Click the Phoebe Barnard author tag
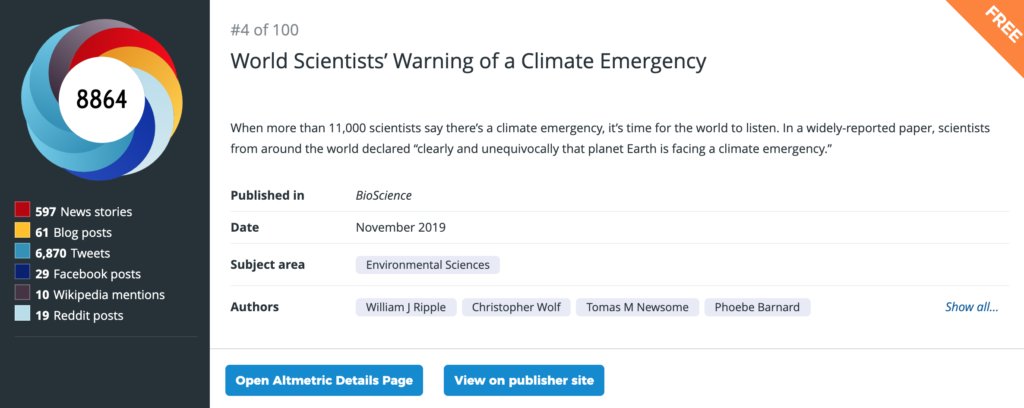Screen dimensions: 1024x408 (757, 307)
